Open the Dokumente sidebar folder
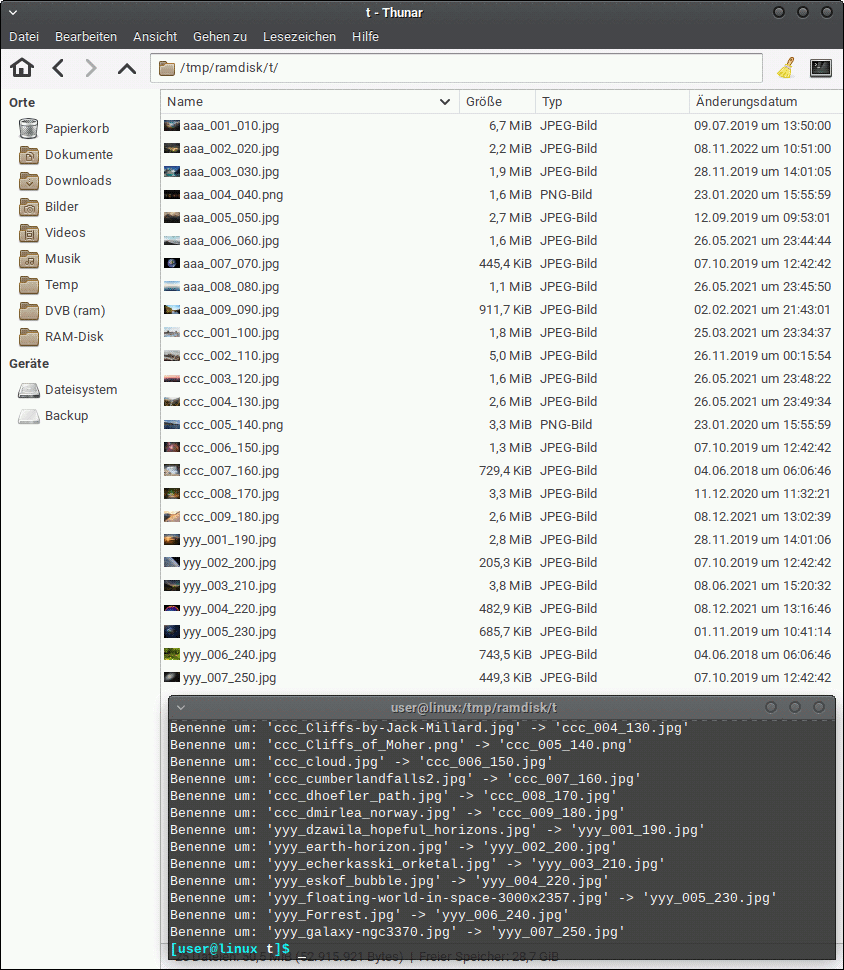844x970 pixels. [66, 155]
